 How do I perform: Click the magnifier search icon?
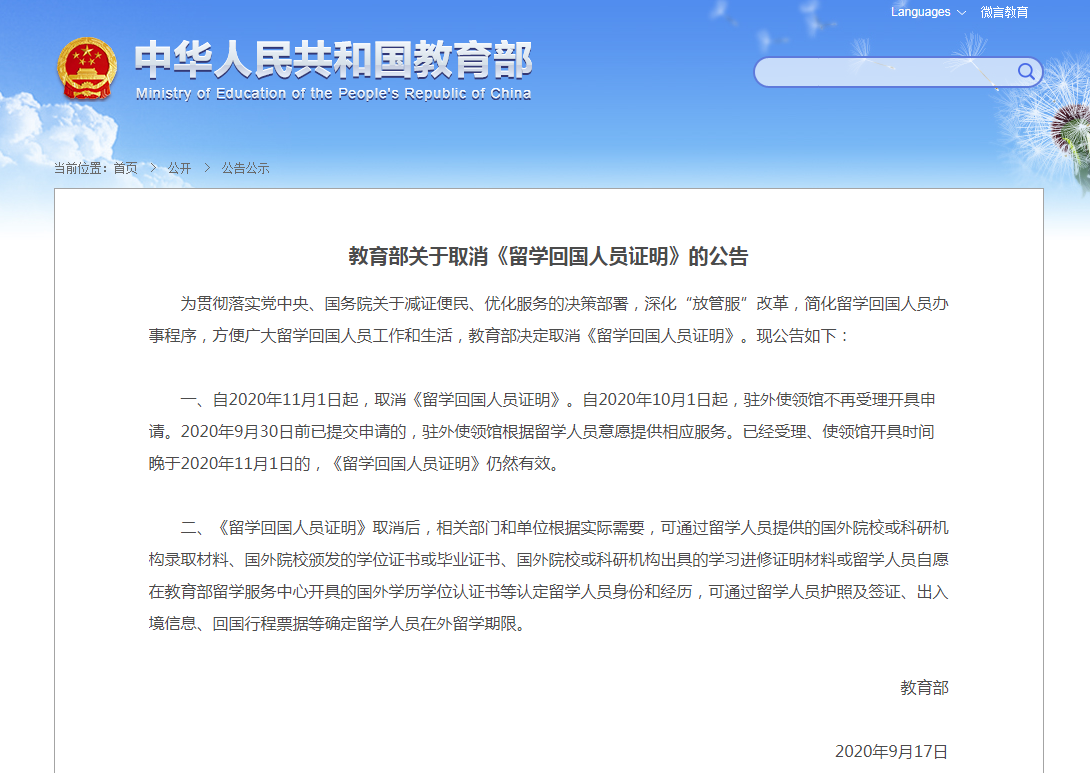tap(1025, 72)
